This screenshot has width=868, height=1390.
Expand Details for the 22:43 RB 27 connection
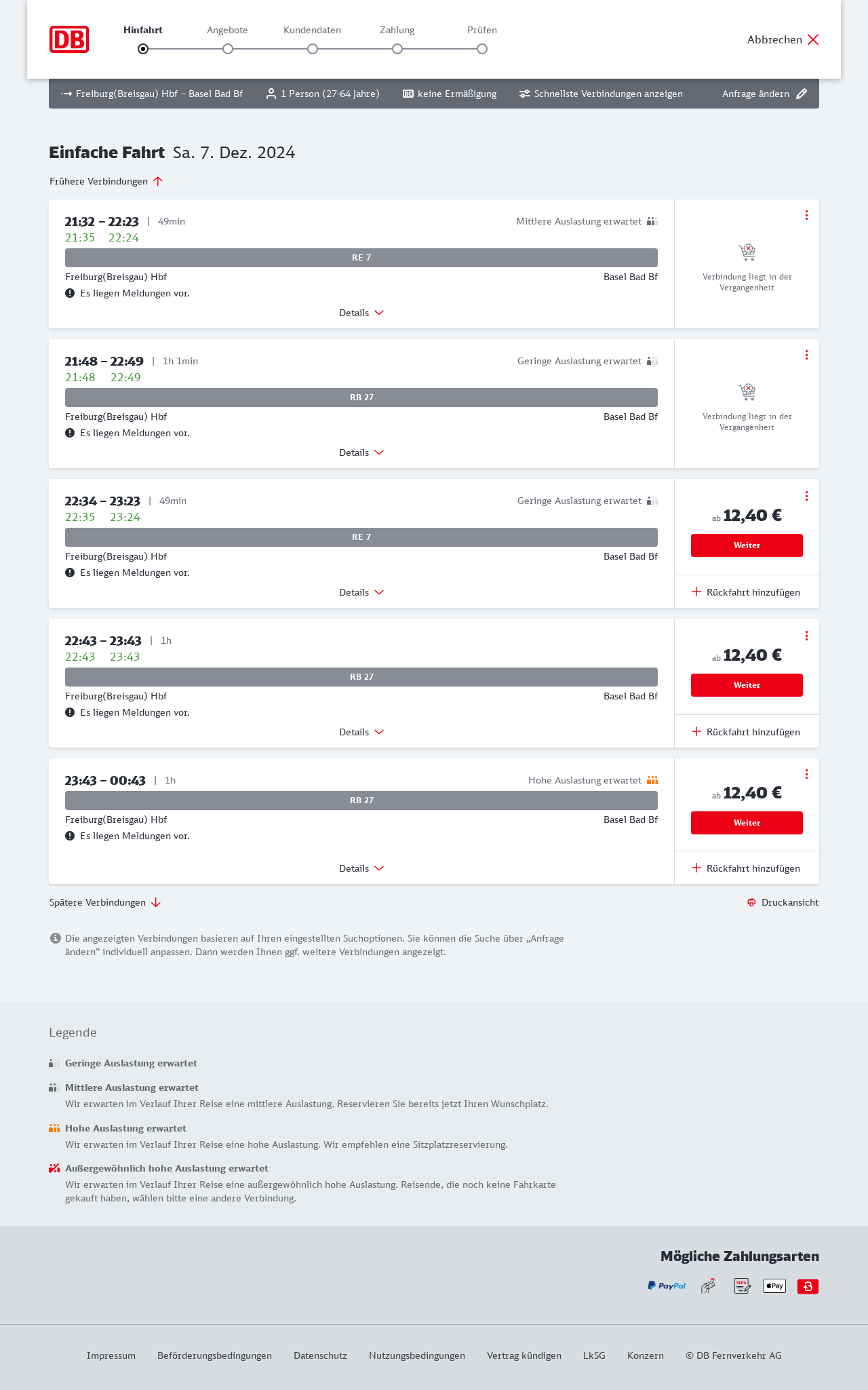click(x=361, y=732)
